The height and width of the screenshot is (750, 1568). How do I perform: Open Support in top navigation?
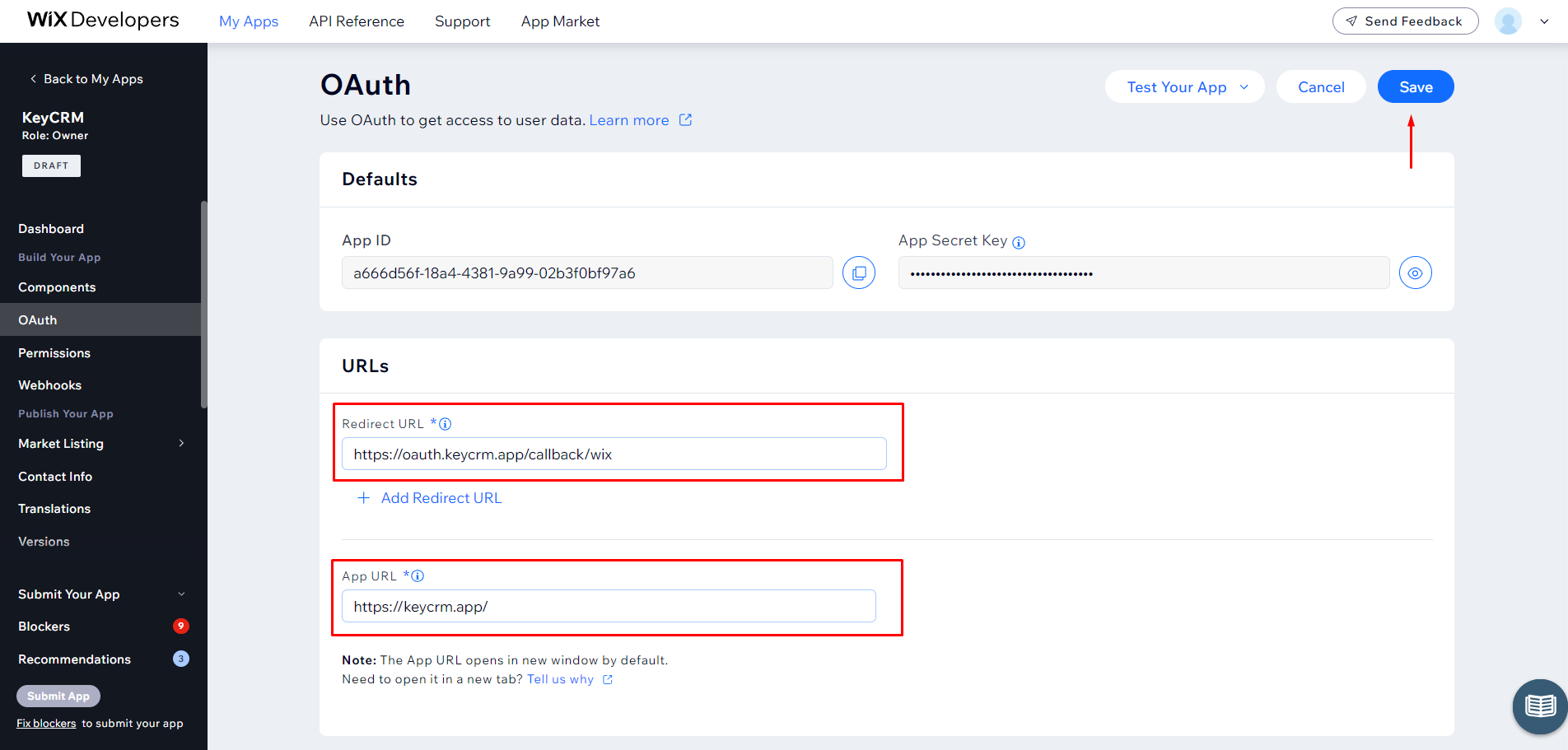click(462, 21)
